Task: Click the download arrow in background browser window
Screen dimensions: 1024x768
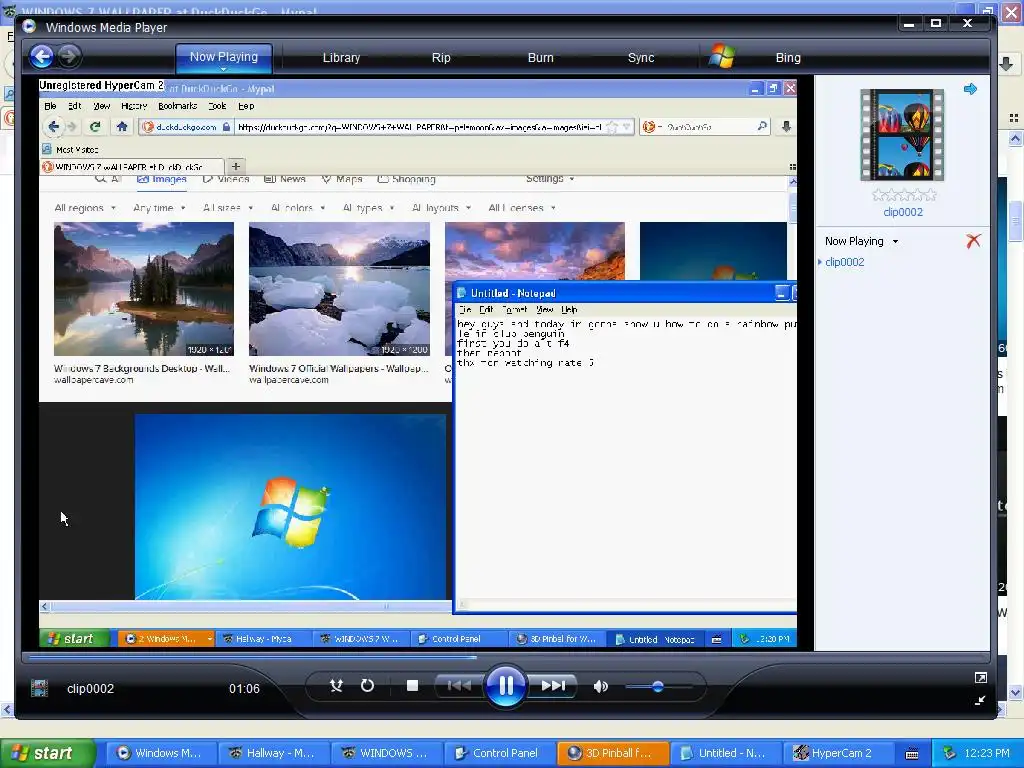Action: [x=1006, y=63]
